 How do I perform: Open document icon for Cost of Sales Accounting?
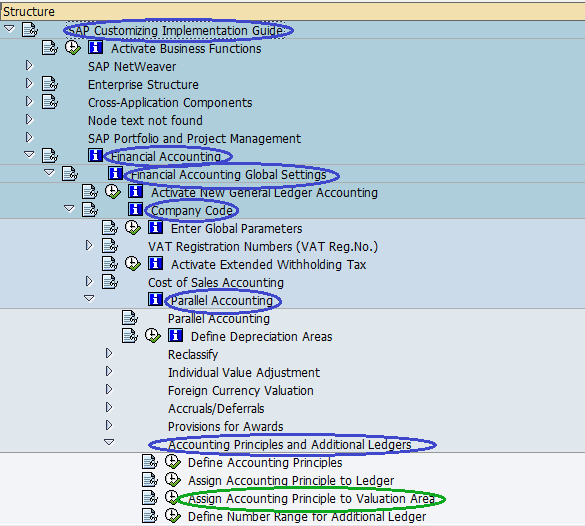110,282
